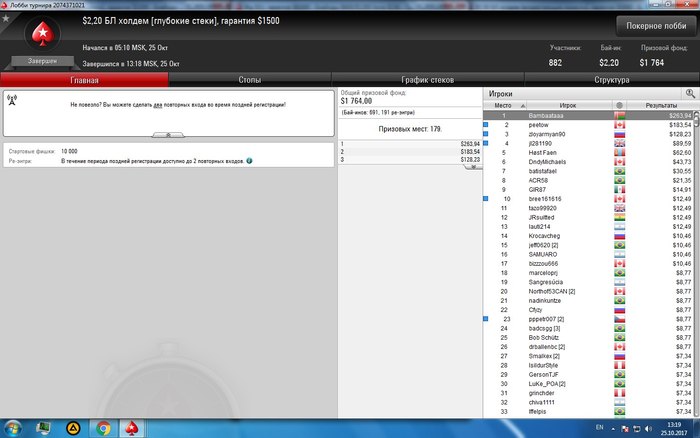The height and width of the screenshot is (438, 700).
Task: Open the Windows Start menu
Action: pyautogui.click(x=12, y=429)
